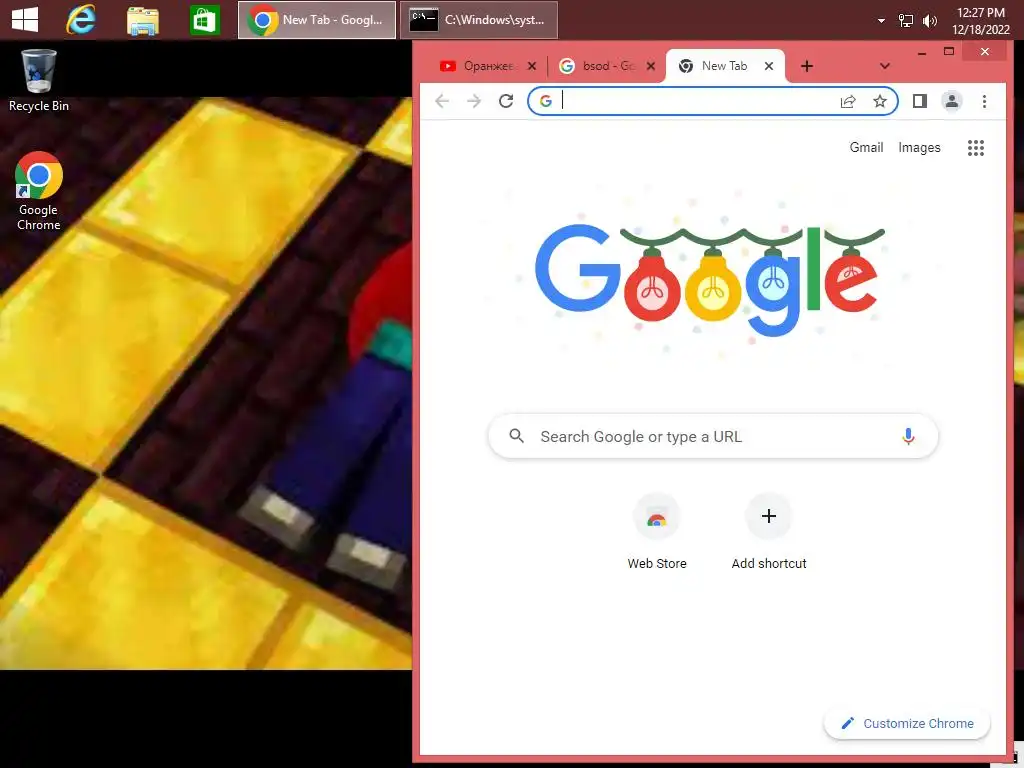Viewport: 1024px width, 768px height.
Task: Show hidden system tray icons arrow
Action: pyautogui.click(x=881, y=21)
